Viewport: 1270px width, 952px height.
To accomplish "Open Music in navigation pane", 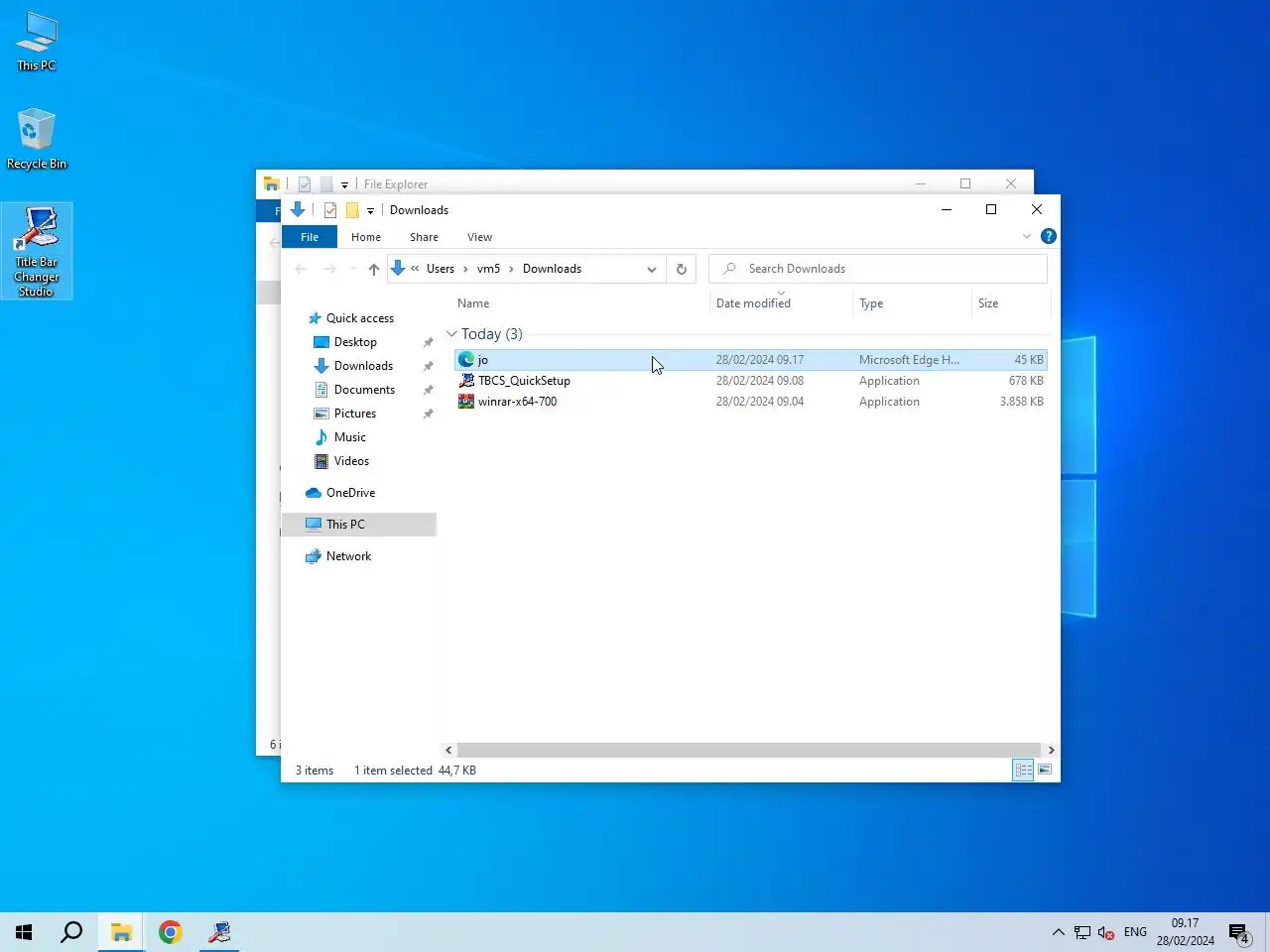I will (349, 437).
